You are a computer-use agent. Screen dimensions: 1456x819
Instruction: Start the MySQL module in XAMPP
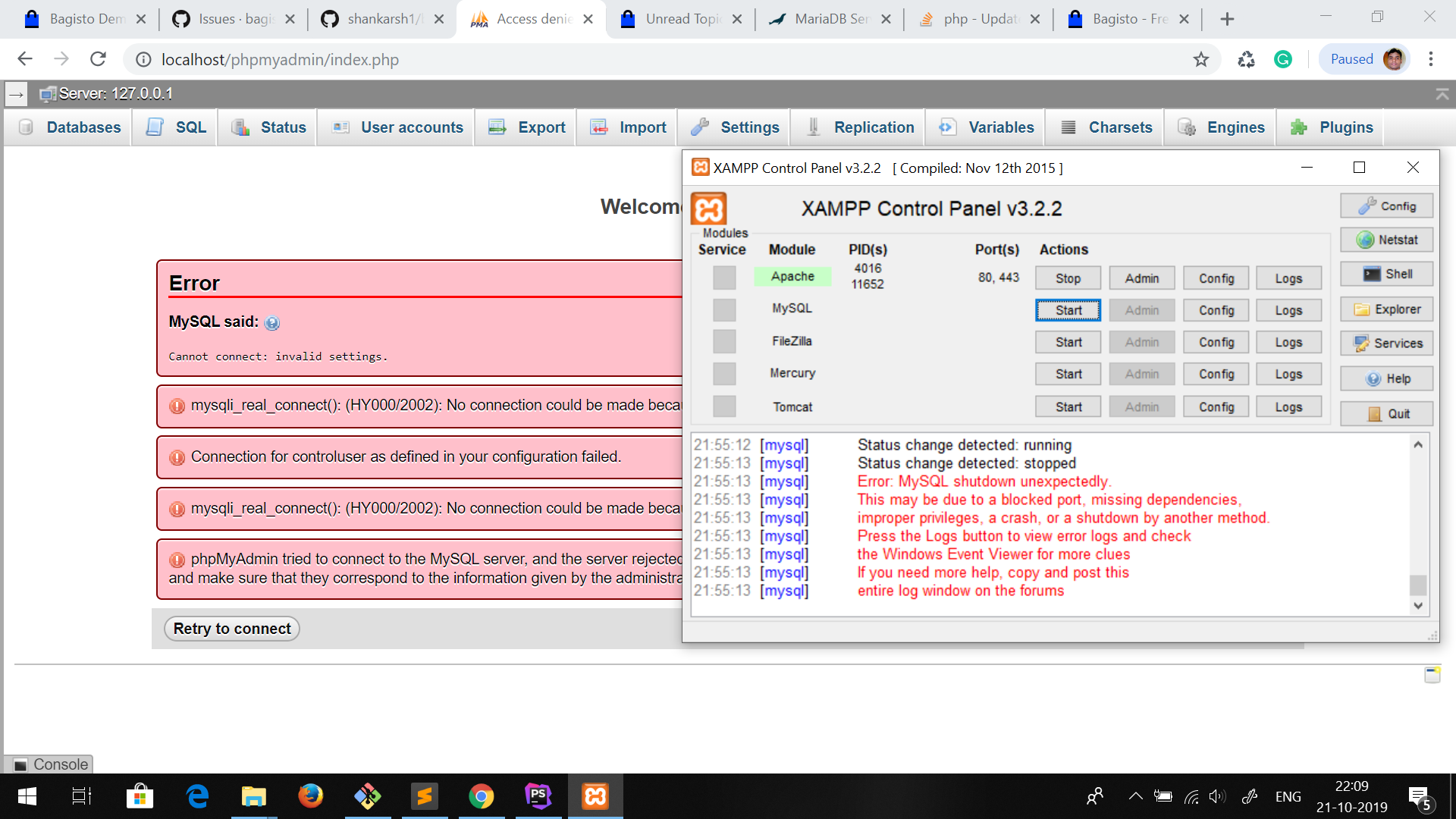point(1068,310)
